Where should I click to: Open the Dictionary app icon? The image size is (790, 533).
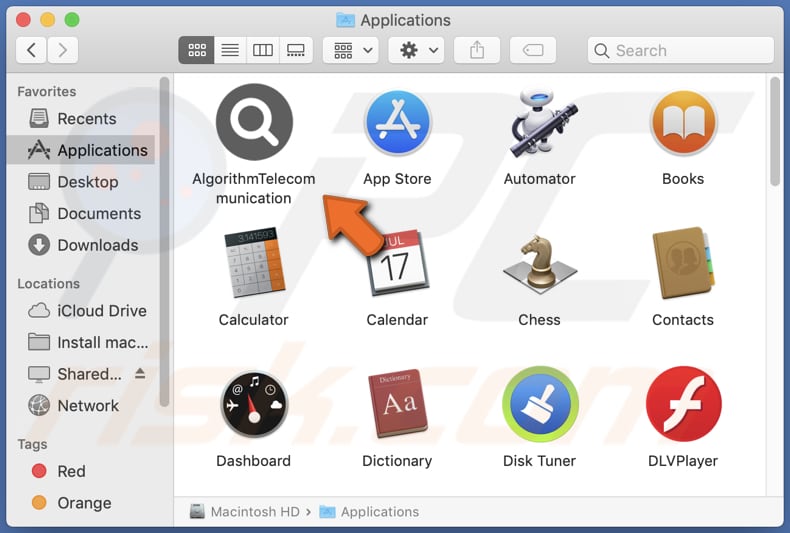click(x=398, y=404)
